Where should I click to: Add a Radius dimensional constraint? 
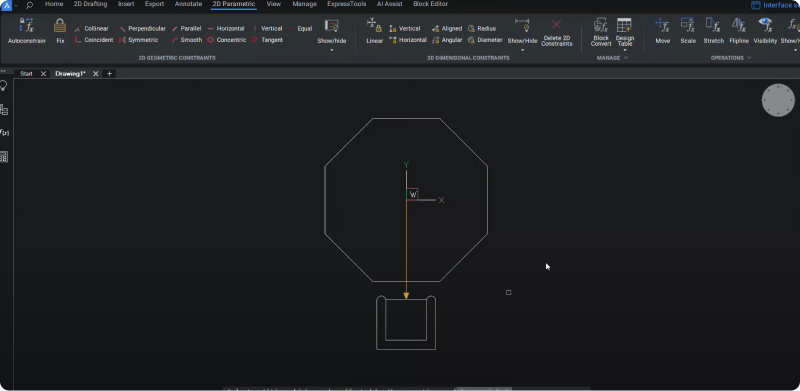(x=482, y=29)
